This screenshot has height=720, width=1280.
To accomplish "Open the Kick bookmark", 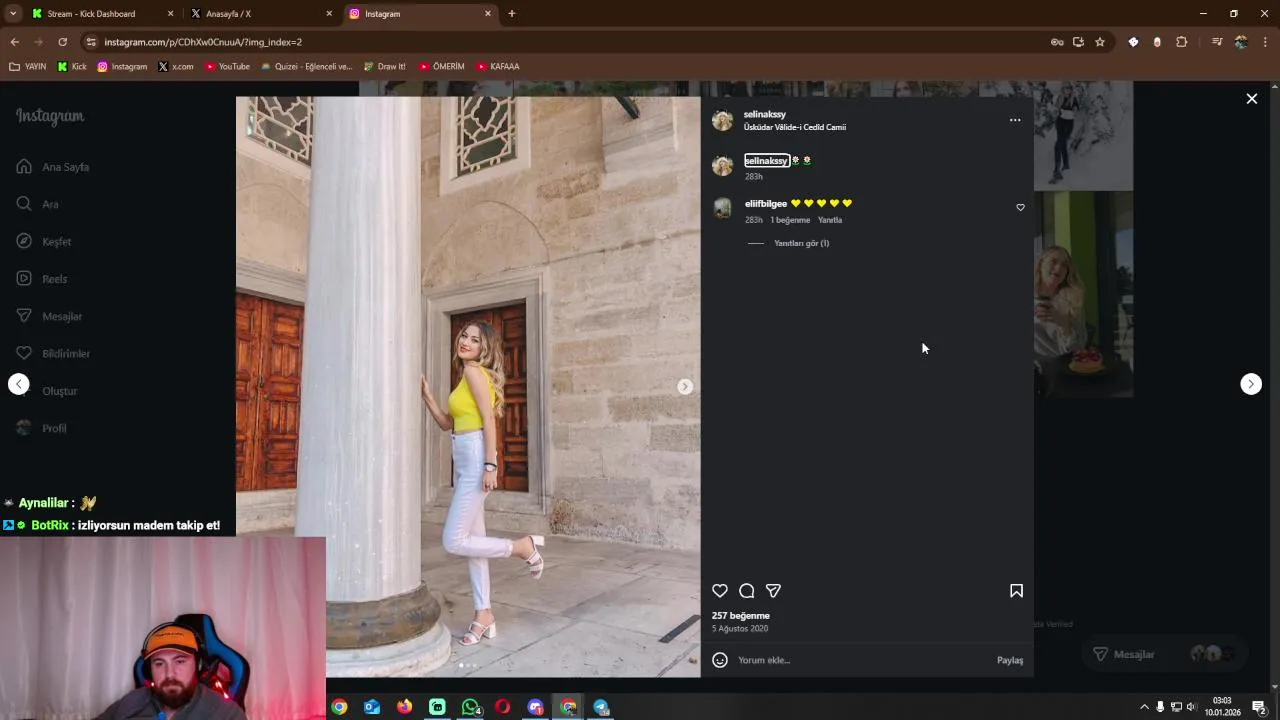I will pos(72,67).
